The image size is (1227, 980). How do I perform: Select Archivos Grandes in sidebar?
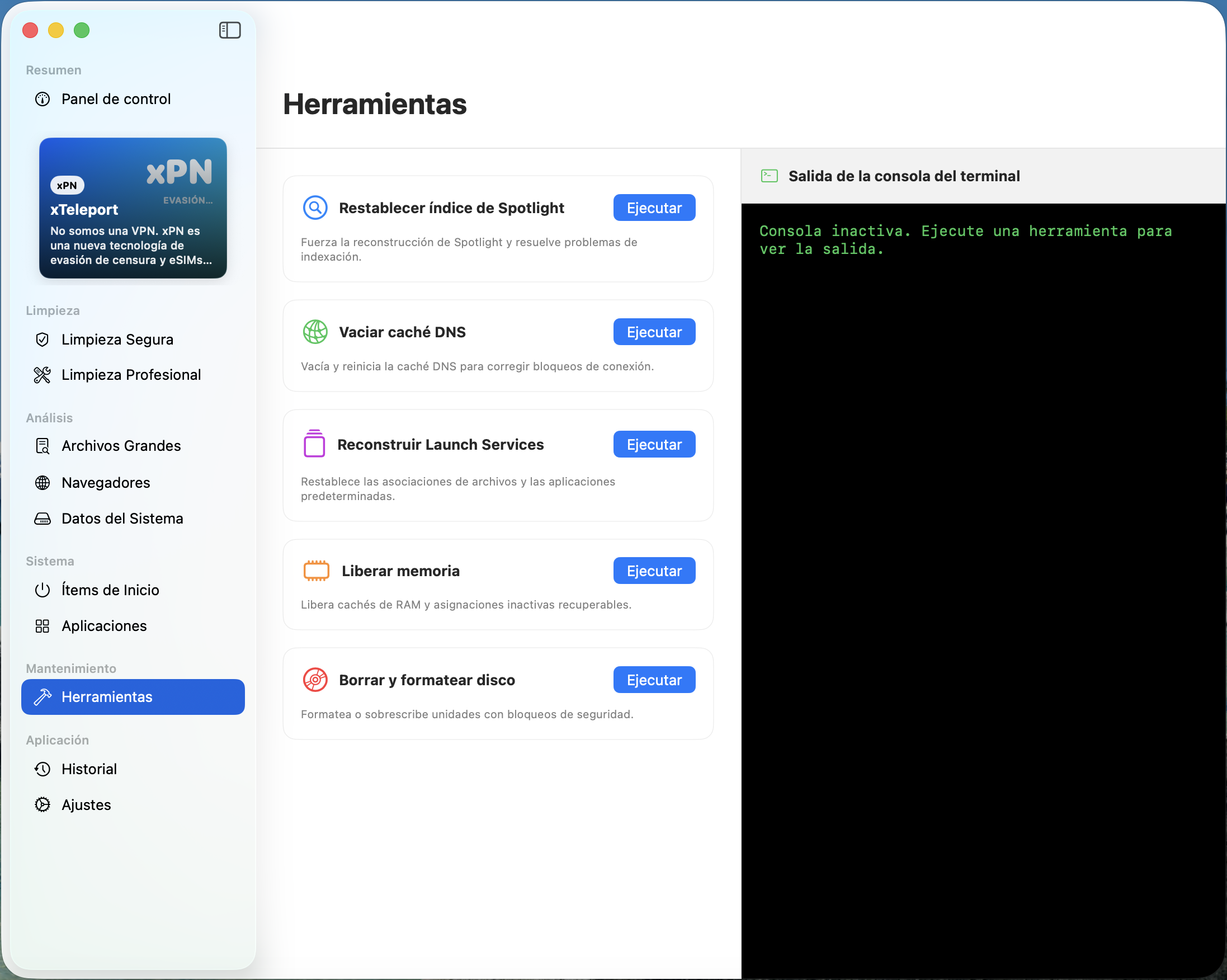[x=133, y=446]
